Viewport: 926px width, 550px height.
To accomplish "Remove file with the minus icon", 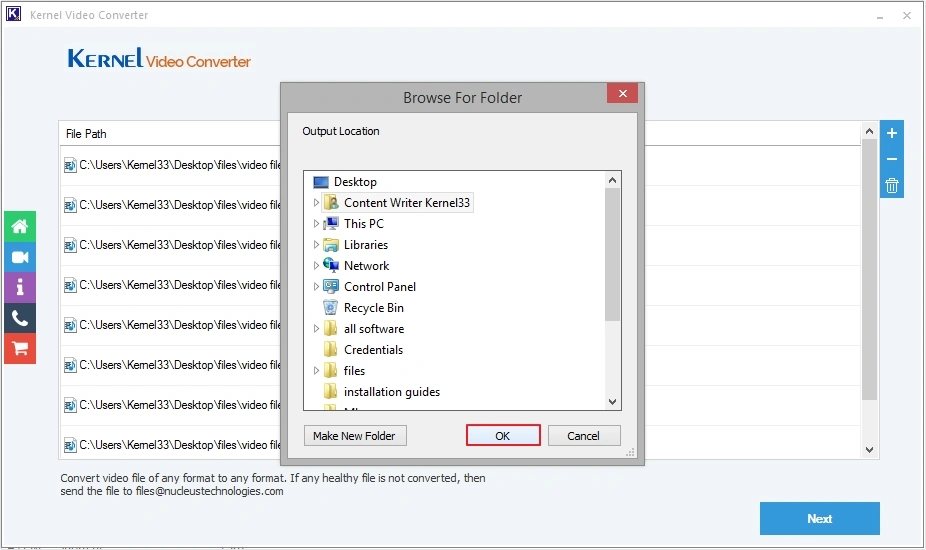I will [x=892, y=159].
